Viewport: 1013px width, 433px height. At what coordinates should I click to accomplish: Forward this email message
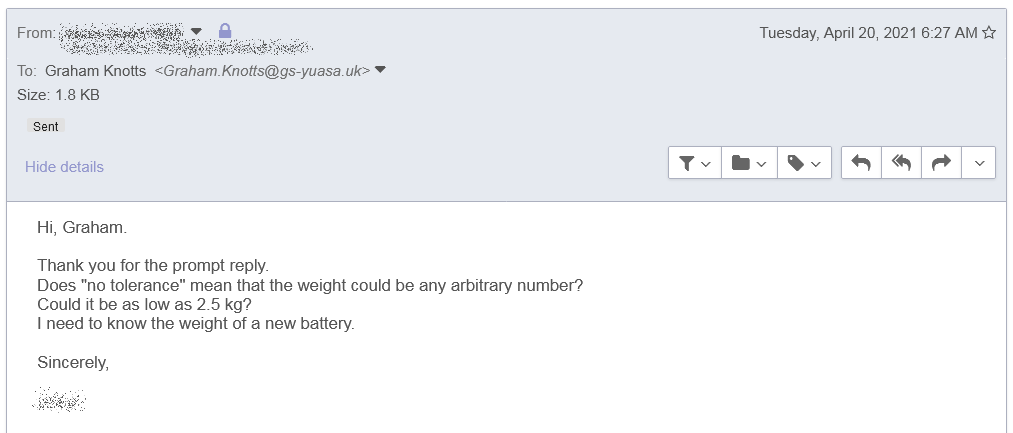pyautogui.click(x=940, y=163)
